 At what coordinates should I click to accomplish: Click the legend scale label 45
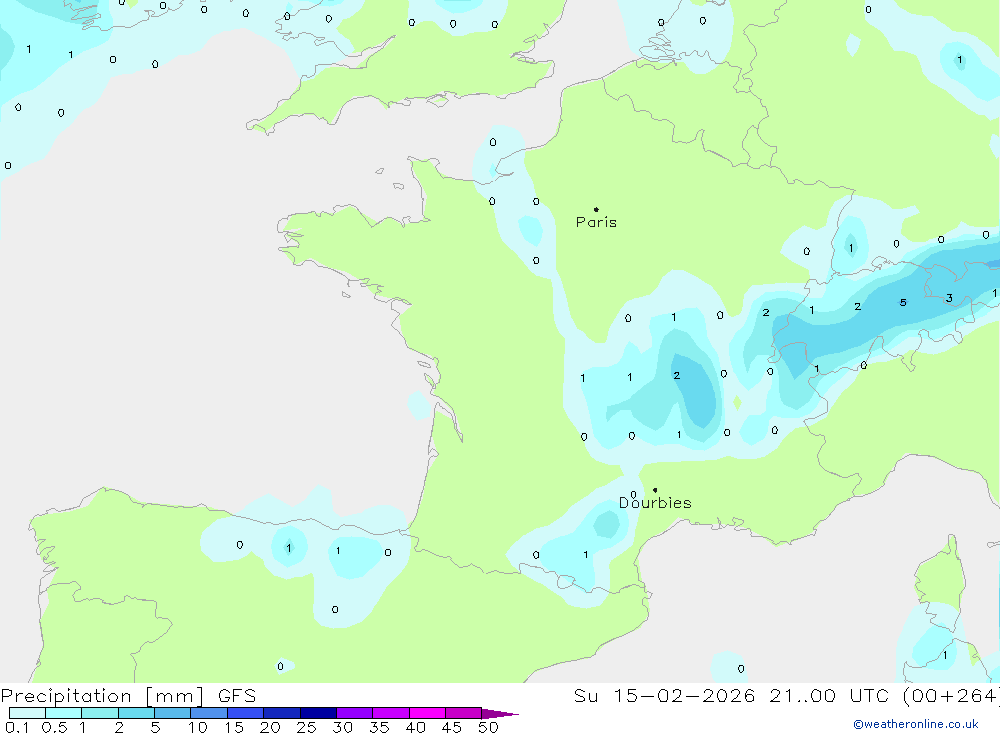(452, 727)
